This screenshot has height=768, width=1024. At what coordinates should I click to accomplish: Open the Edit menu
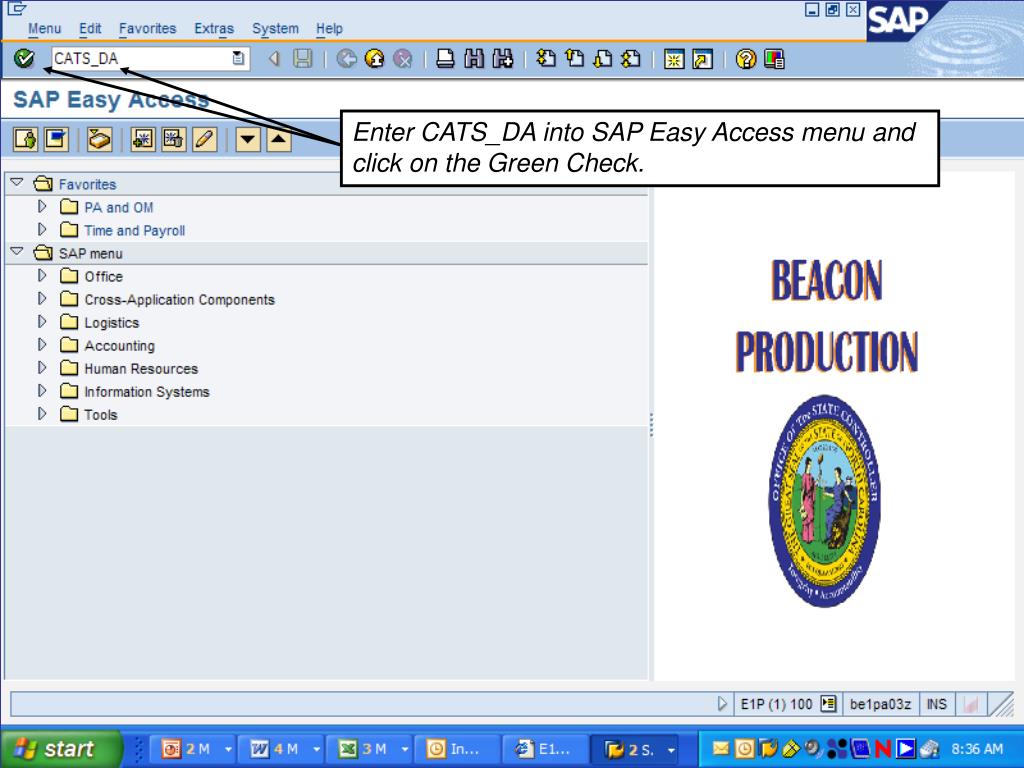(90, 29)
